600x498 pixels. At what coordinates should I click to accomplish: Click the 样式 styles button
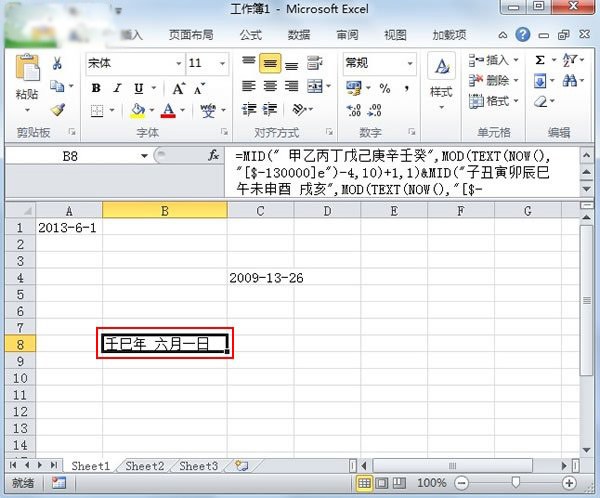(441, 82)
